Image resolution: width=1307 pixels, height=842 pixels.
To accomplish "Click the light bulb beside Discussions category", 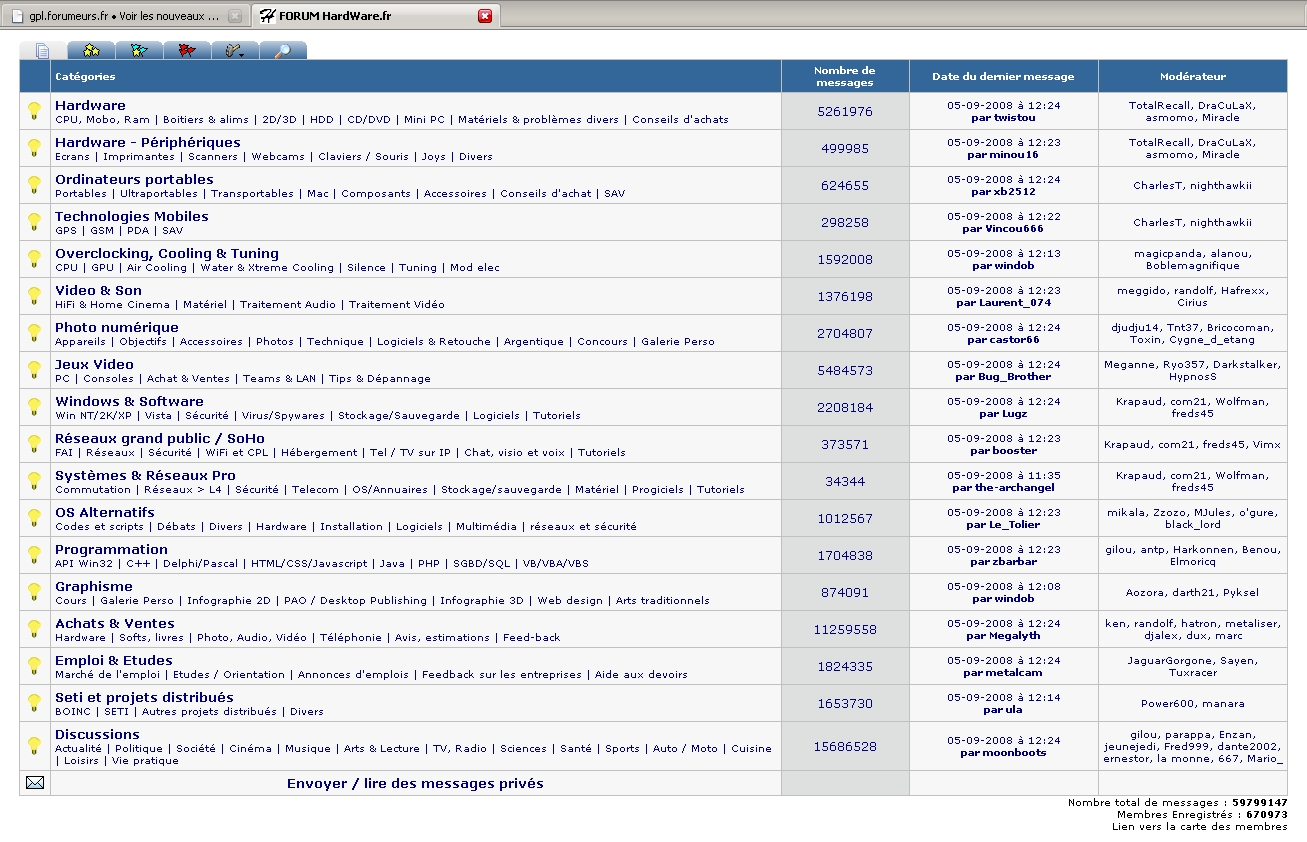I will tap(35, 745).
